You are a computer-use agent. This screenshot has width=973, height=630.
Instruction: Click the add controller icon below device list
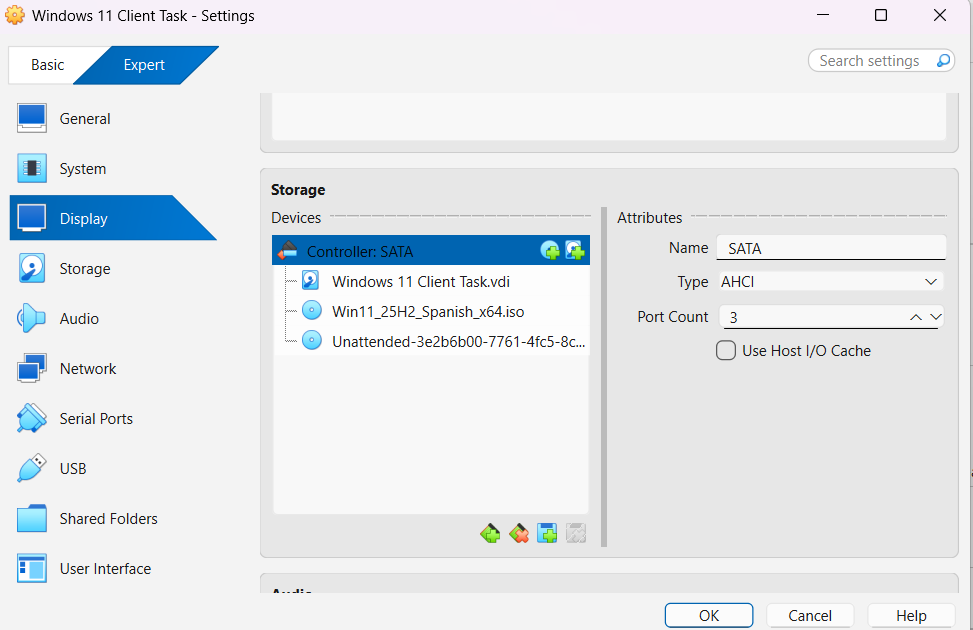pyautogui.click(x=490, y=533)
